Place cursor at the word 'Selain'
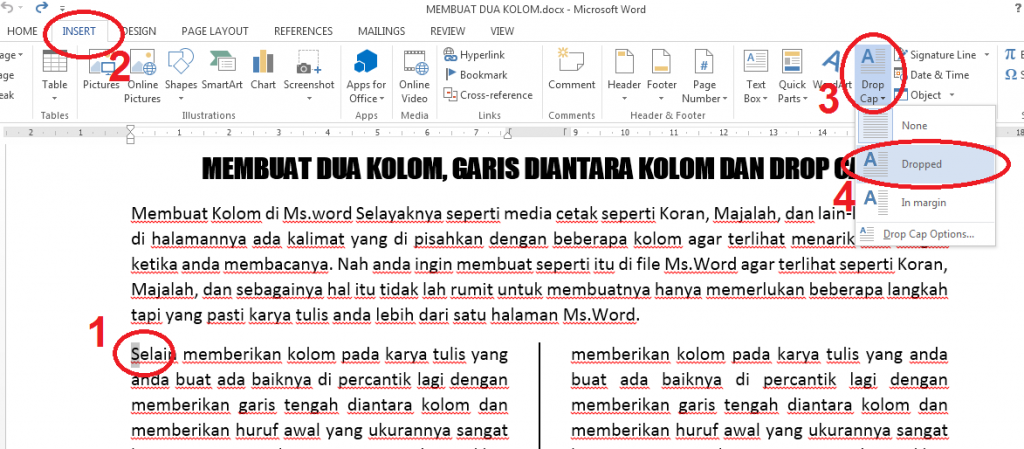The height and width of the screenshot is (449, 1024). click(154, 354)
